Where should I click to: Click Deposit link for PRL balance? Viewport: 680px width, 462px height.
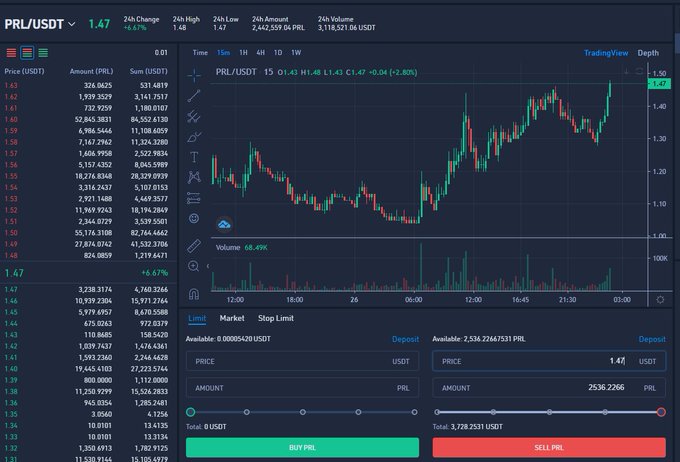tap(652, 339)
